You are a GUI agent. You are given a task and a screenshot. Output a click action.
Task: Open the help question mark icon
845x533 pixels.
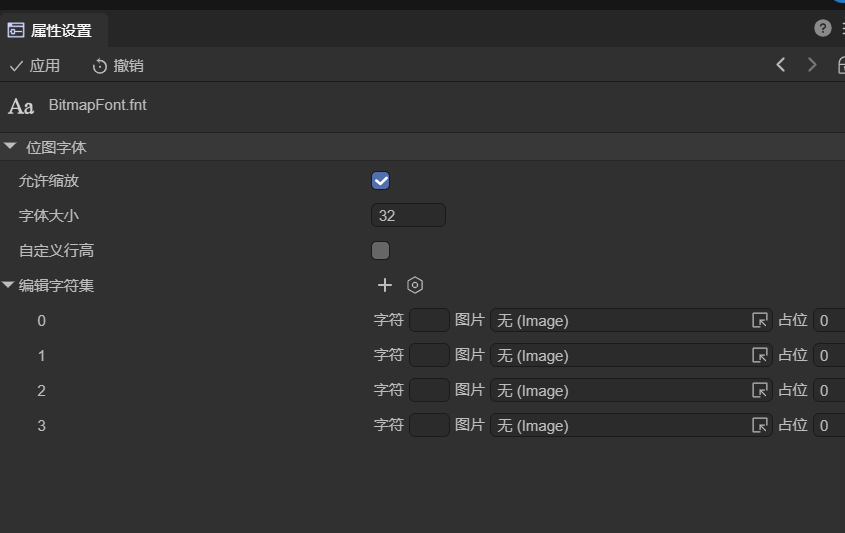823,28
